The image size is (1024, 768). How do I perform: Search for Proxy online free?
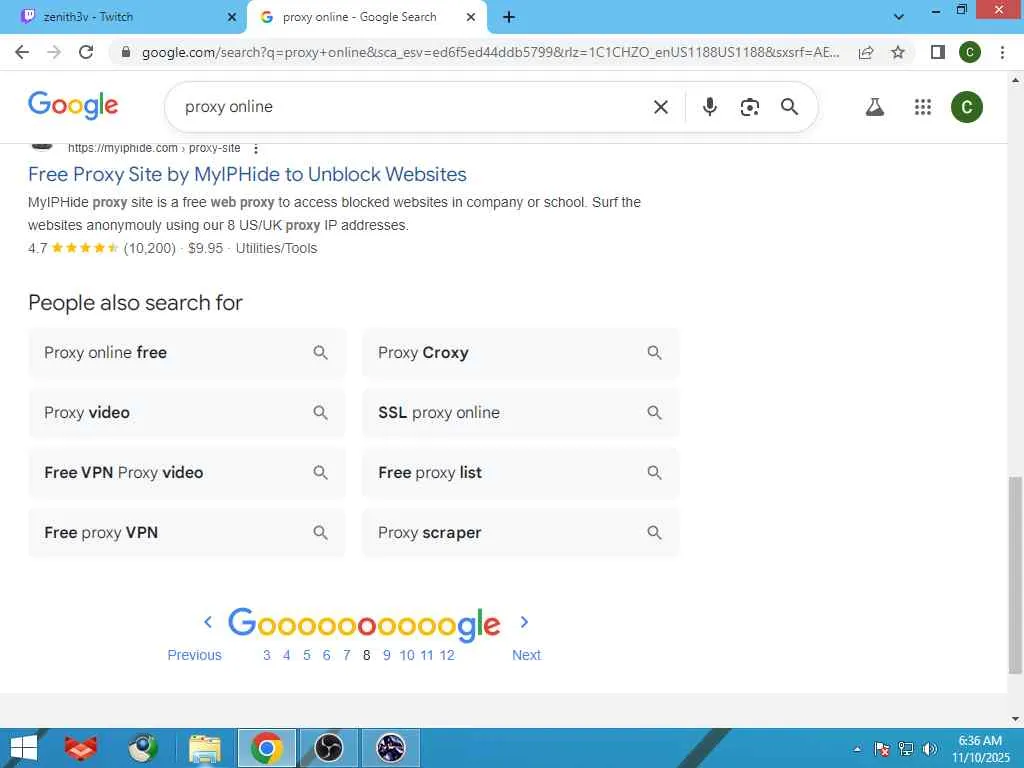pos(187,353)
